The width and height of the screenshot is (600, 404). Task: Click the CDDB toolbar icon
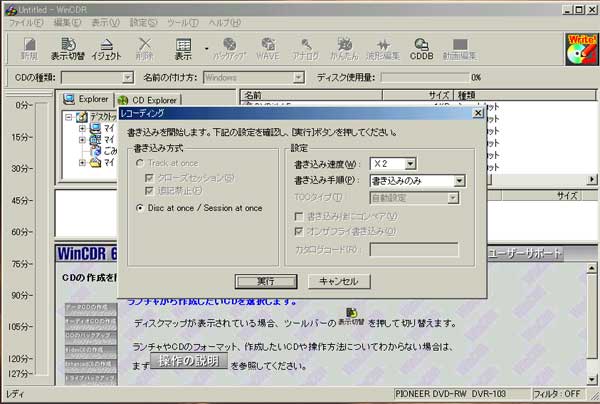421,49
